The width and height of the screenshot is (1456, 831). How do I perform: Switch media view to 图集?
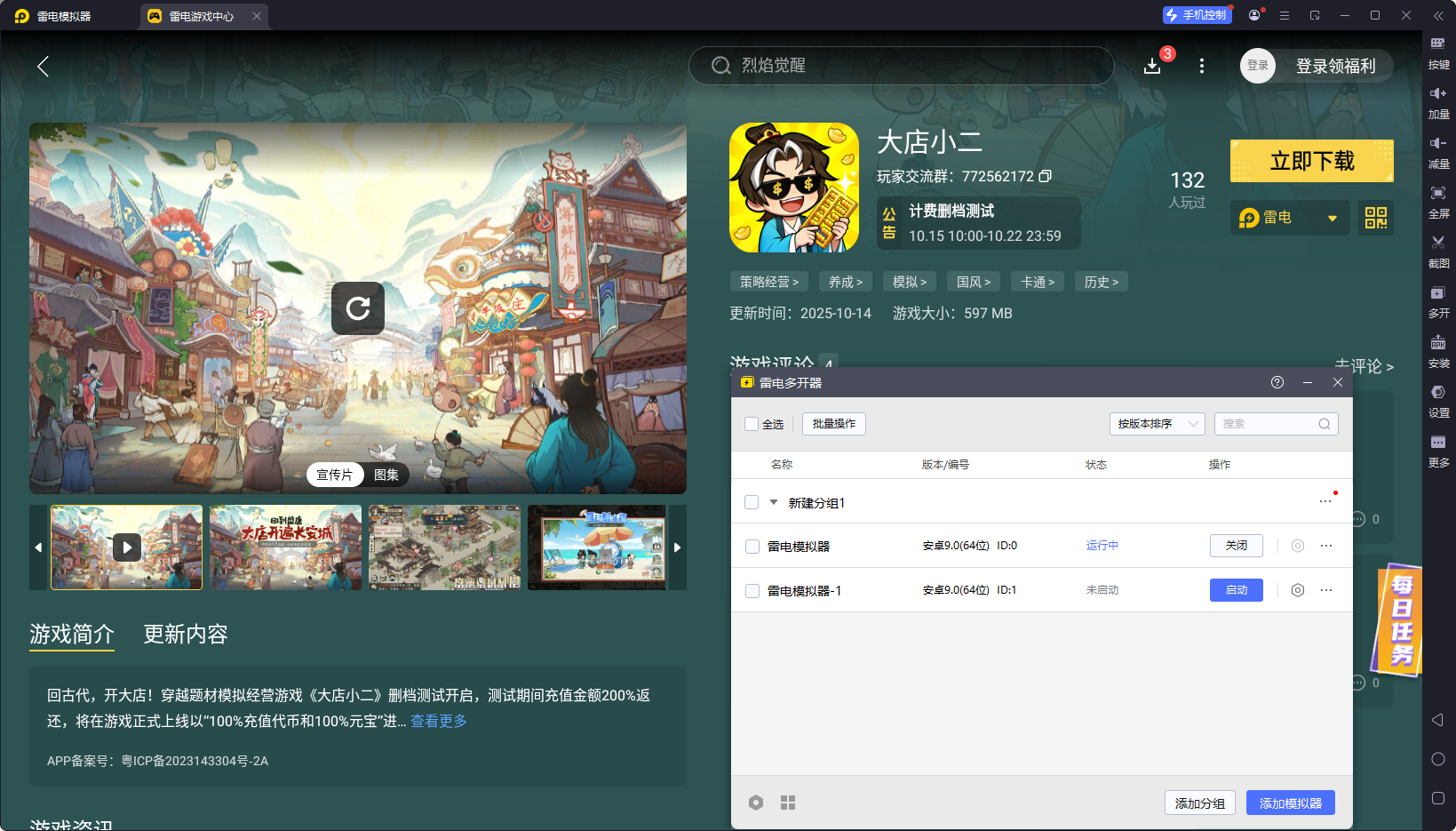[x=386, y=475]
